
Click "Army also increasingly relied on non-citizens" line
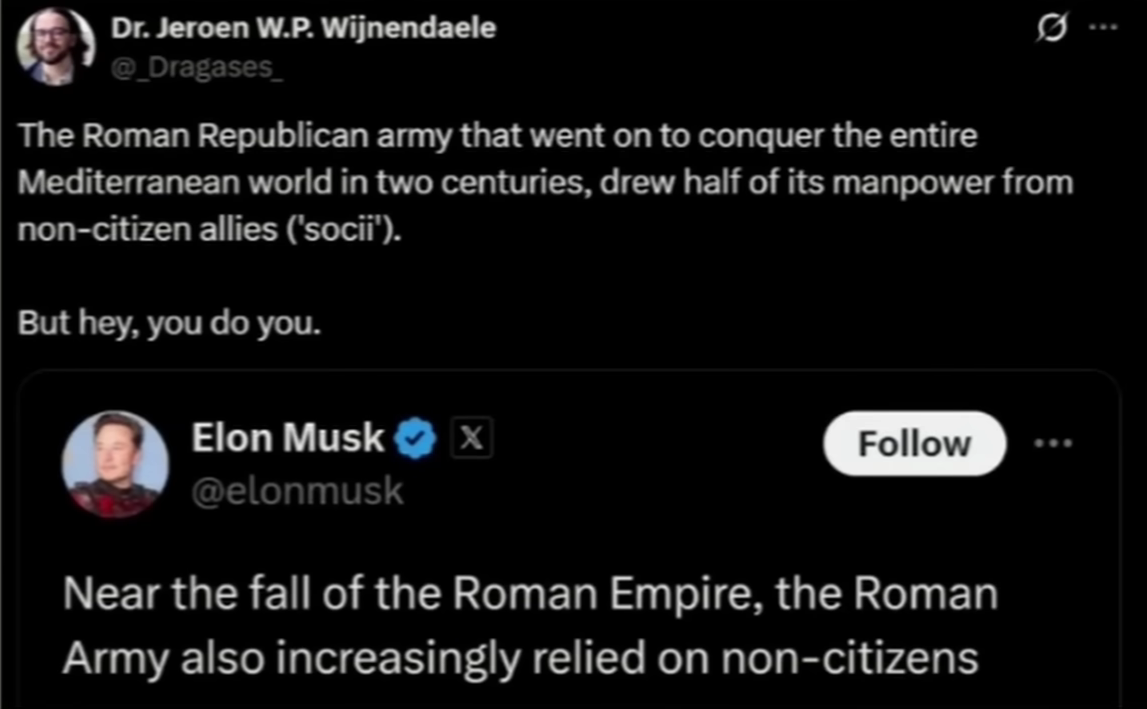(x=520, y=656)
